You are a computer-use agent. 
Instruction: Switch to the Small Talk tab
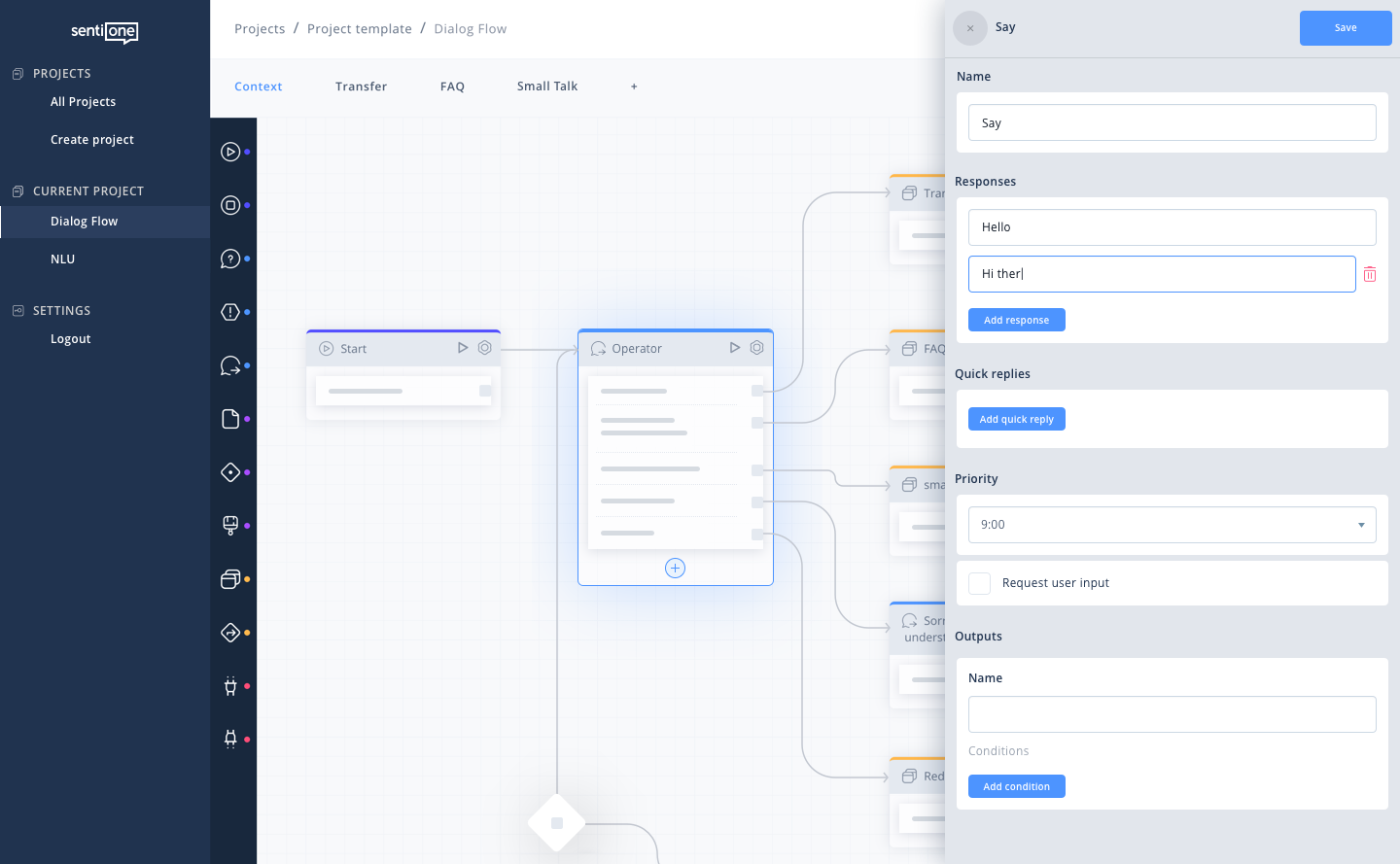(546, 86)
